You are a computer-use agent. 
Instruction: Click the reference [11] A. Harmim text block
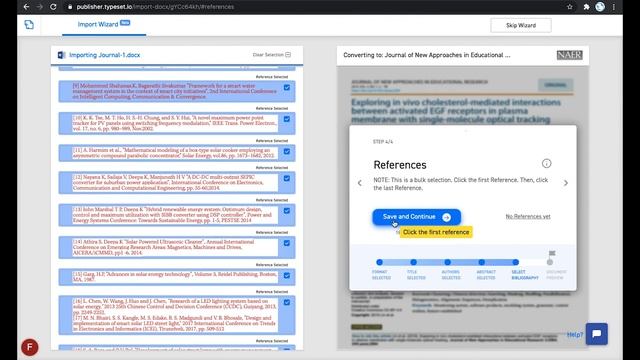(x=175, y=153)
